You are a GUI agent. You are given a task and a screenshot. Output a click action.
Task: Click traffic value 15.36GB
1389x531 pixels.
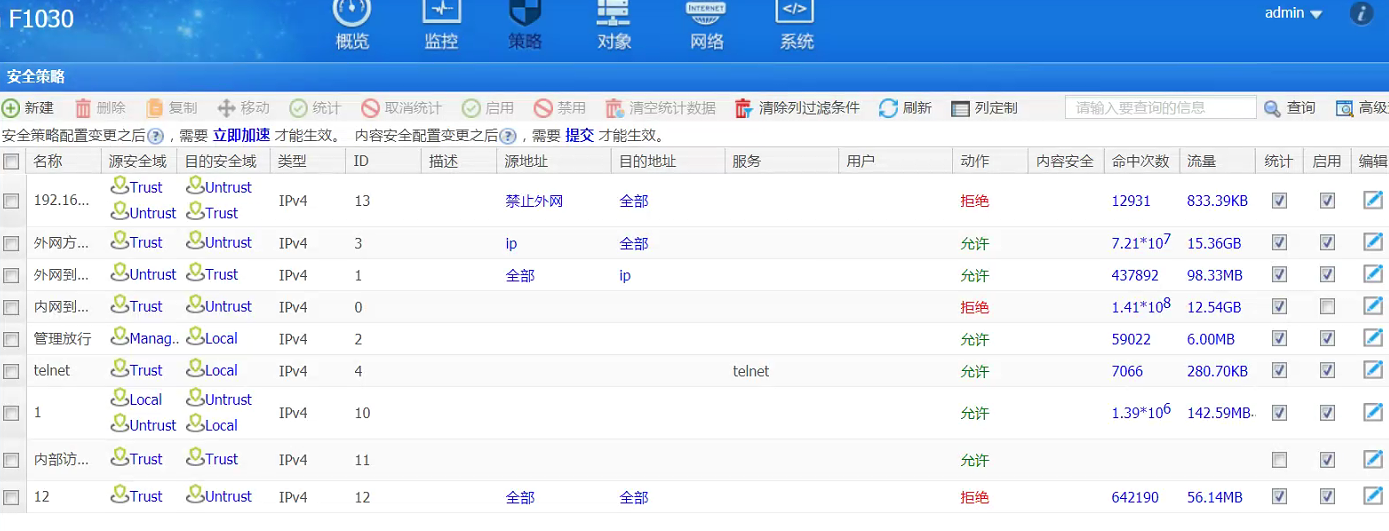tap(1214, 243)
